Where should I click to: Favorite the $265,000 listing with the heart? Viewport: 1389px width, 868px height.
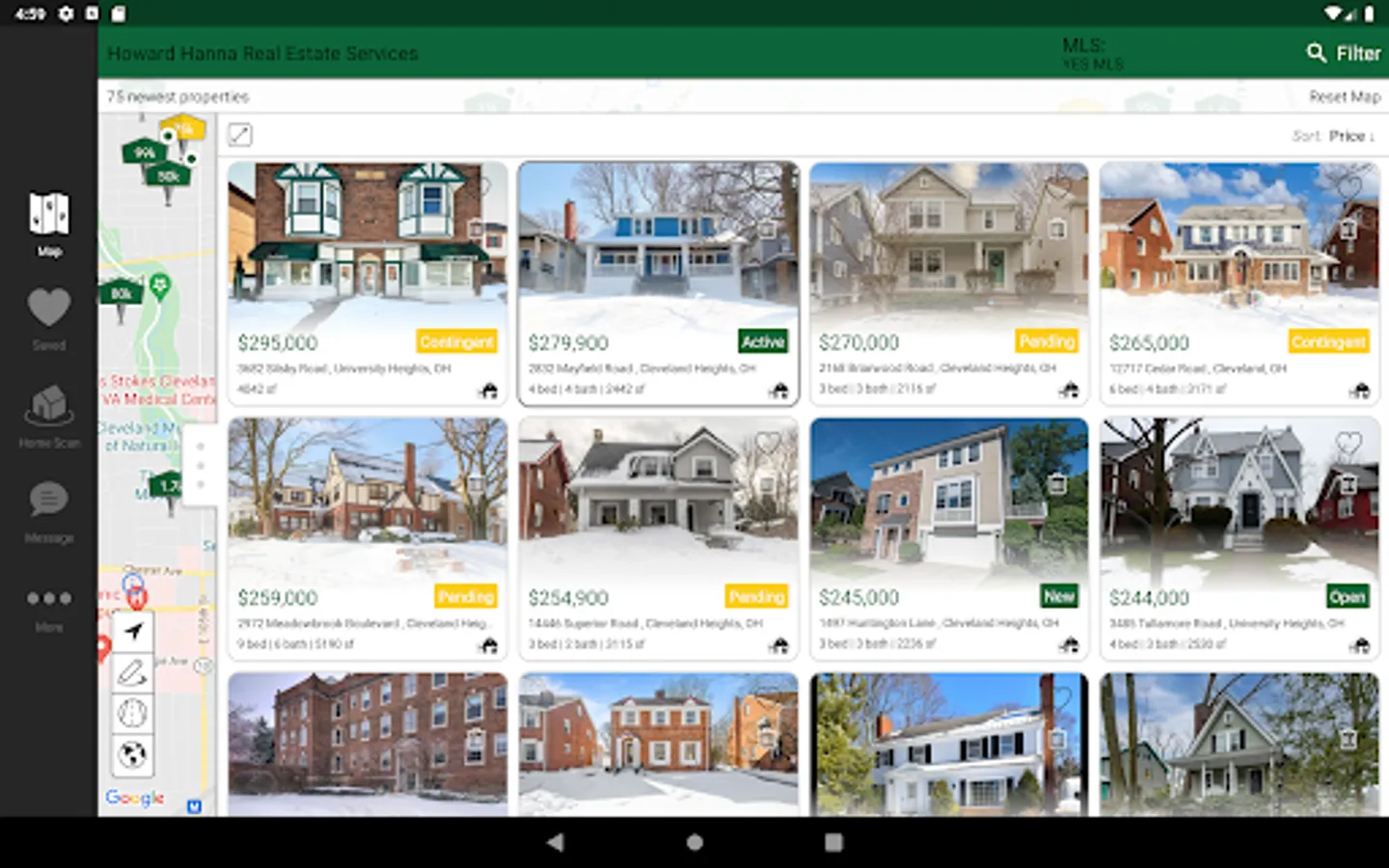[1349, 186]
